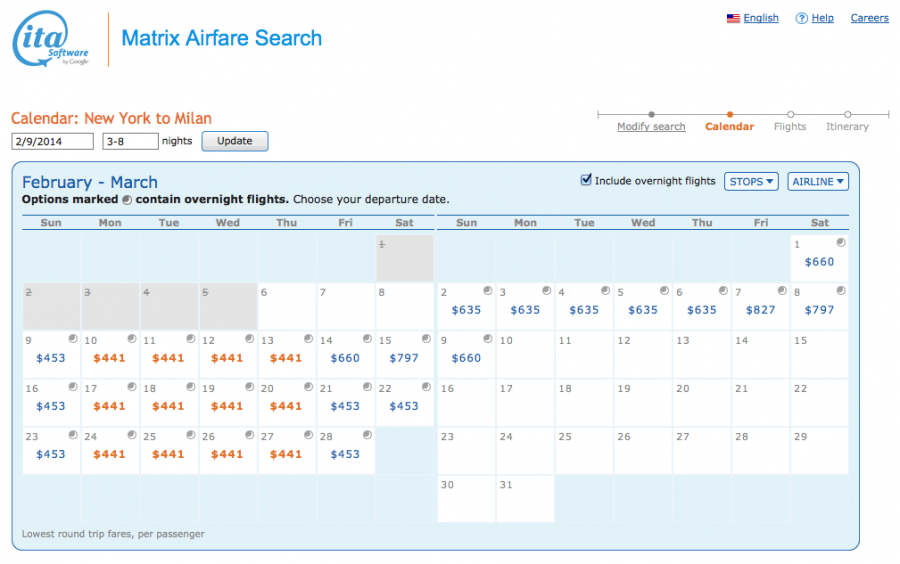Select February 10 fare of $441
Viewport: 900px width, 564px height.
point(110,358)
